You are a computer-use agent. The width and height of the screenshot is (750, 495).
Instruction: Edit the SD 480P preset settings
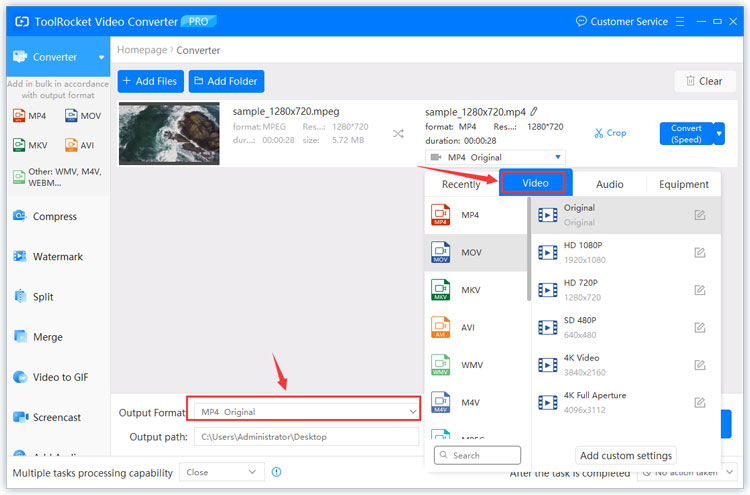coord(699,327)
